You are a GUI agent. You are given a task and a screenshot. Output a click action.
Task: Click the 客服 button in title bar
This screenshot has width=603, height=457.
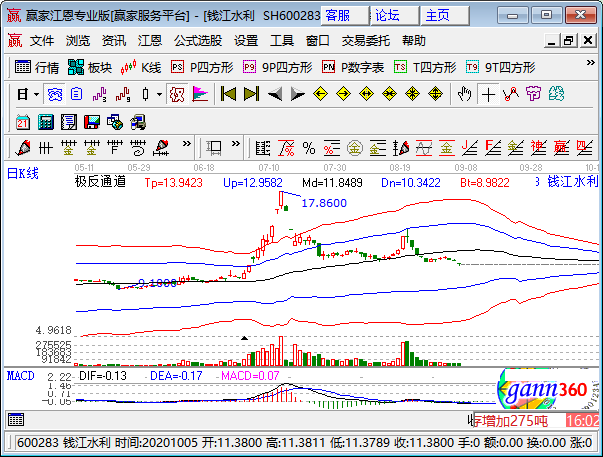coord(345,15)
